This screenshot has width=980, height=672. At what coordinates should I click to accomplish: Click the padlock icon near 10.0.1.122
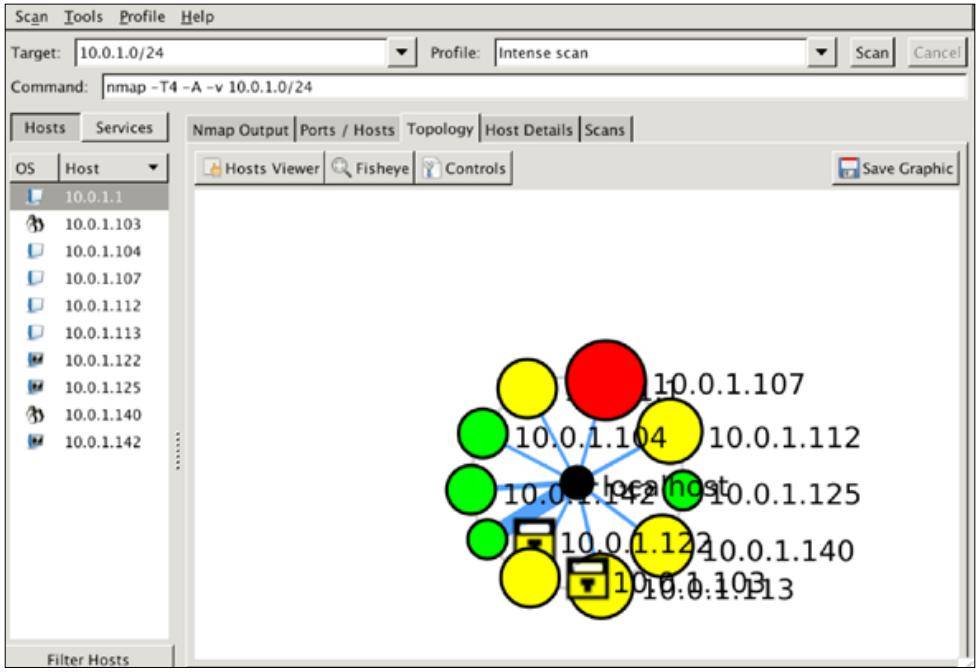coord(534,538)
